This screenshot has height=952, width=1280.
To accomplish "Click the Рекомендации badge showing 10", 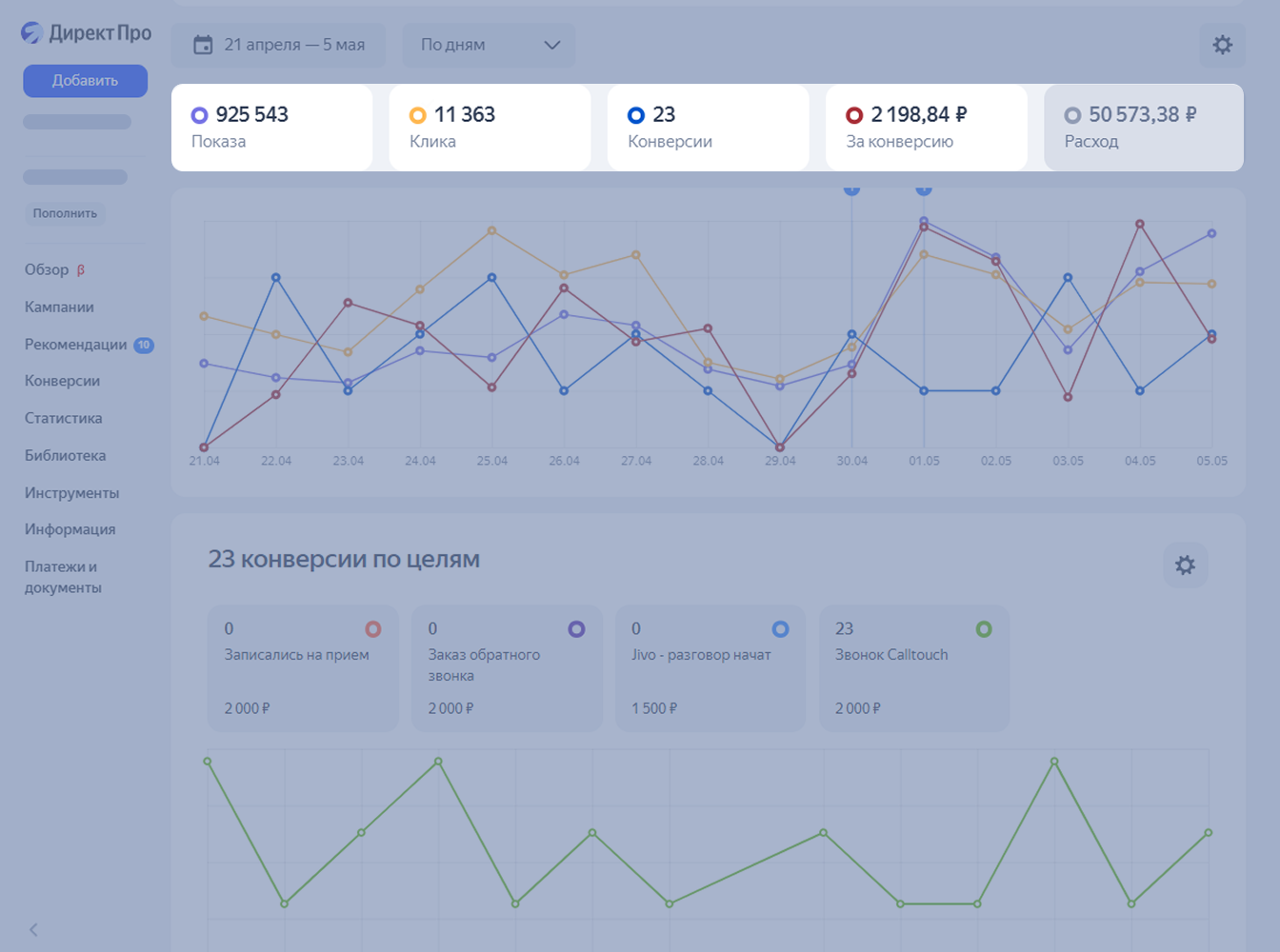I will coord(144,345).
